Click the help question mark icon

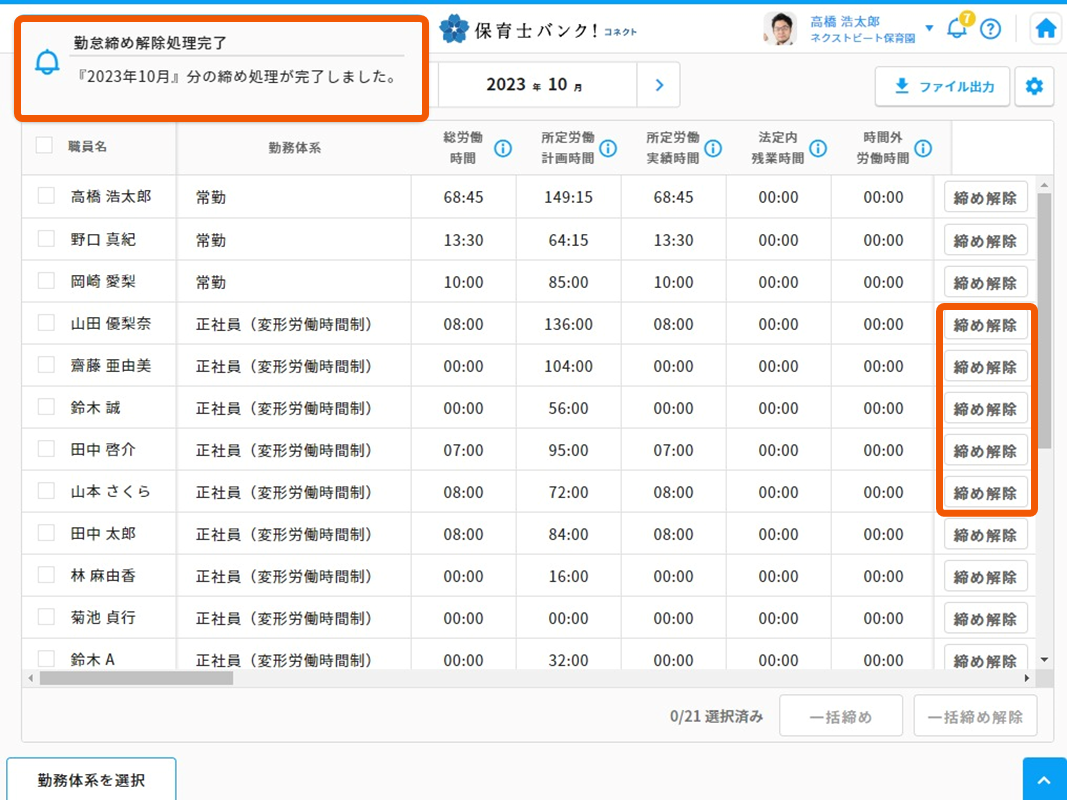[990, 28]
